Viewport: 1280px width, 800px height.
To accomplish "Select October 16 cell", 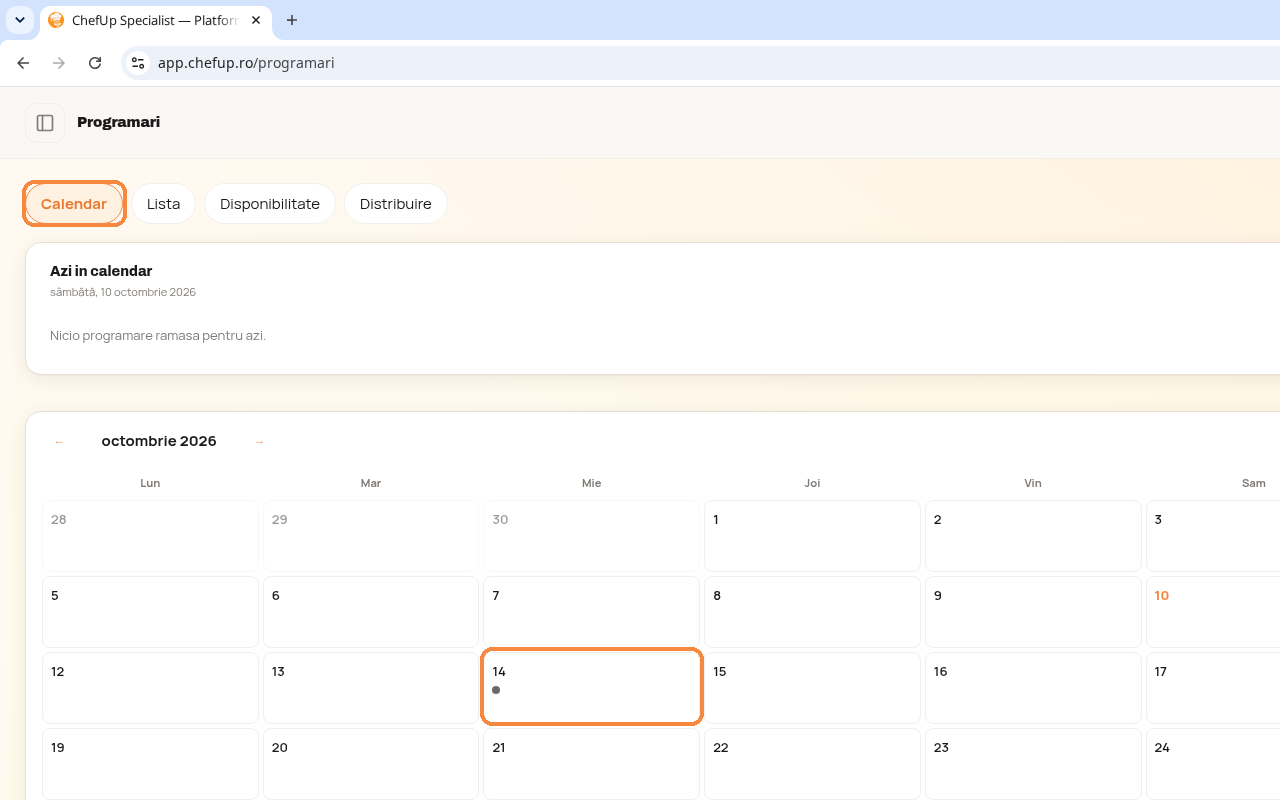I will (x=1033, y=687).
